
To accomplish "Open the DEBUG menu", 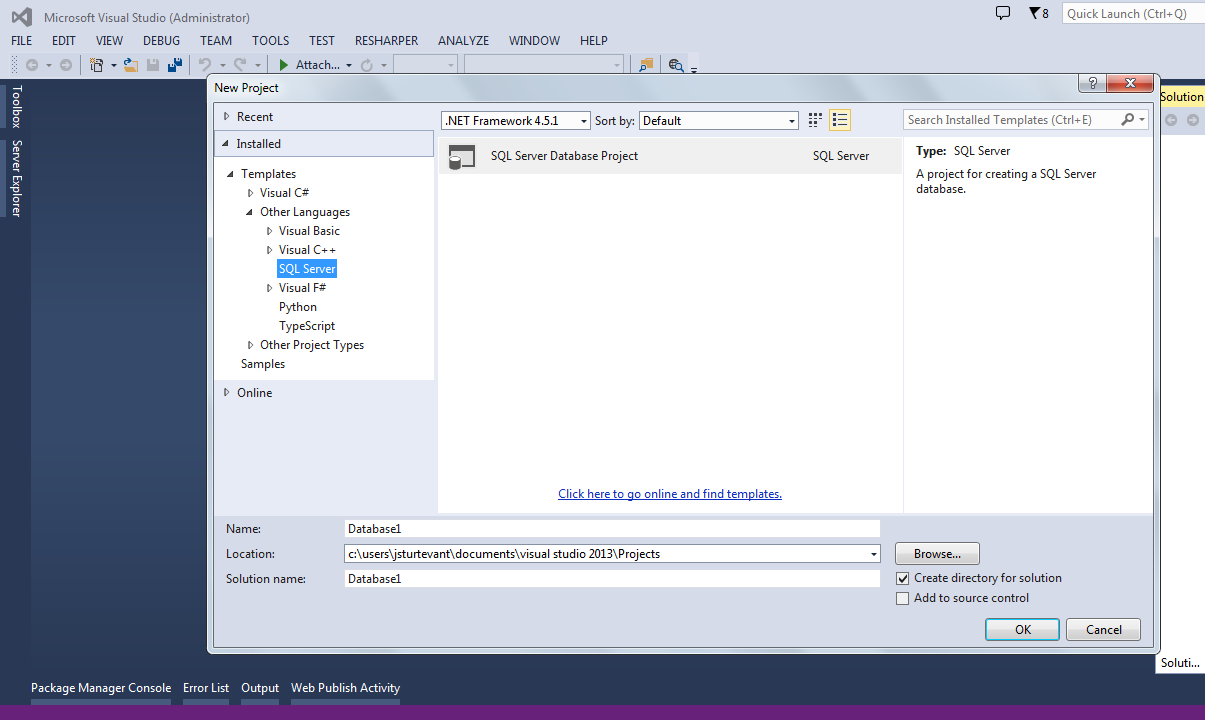I will [x=162, y=41].
